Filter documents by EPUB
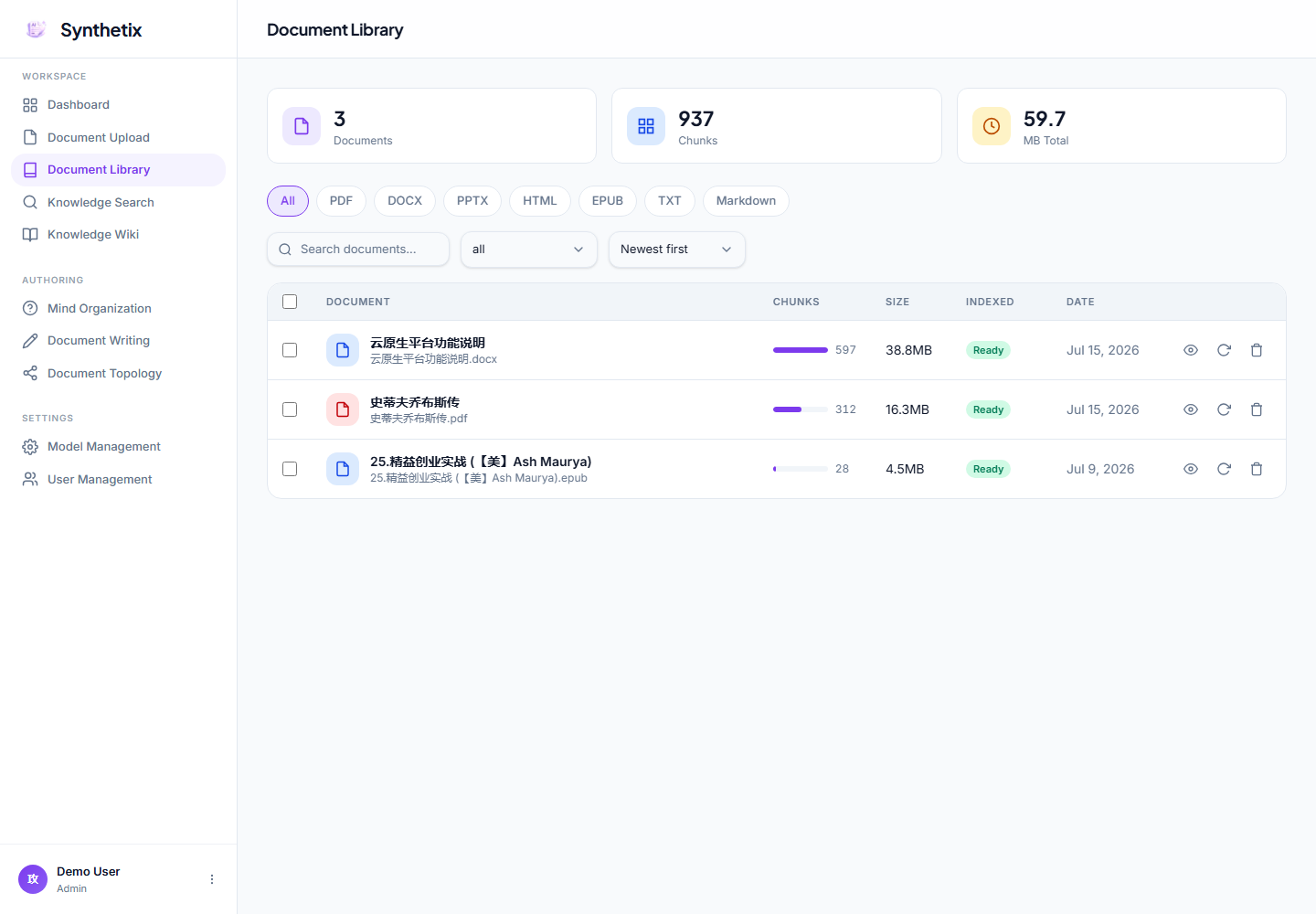 click(x=608, y=201)
